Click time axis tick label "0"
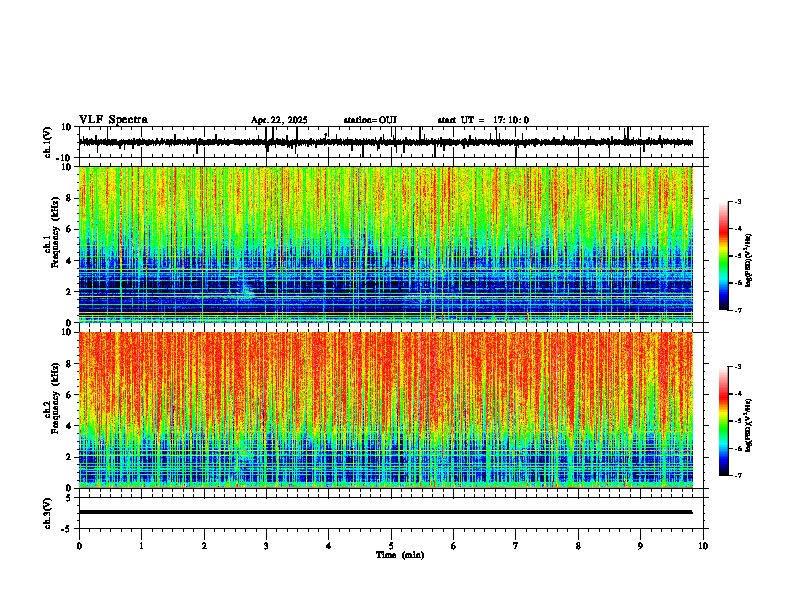The image size is (792, 612). [x=79, y=546]
